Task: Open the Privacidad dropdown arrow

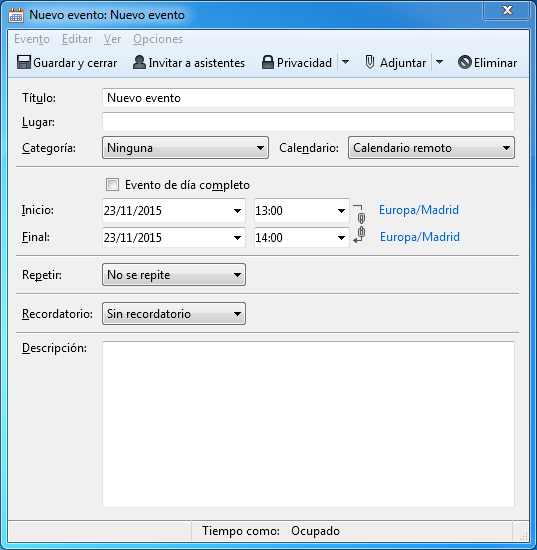Action: (345, 62)
